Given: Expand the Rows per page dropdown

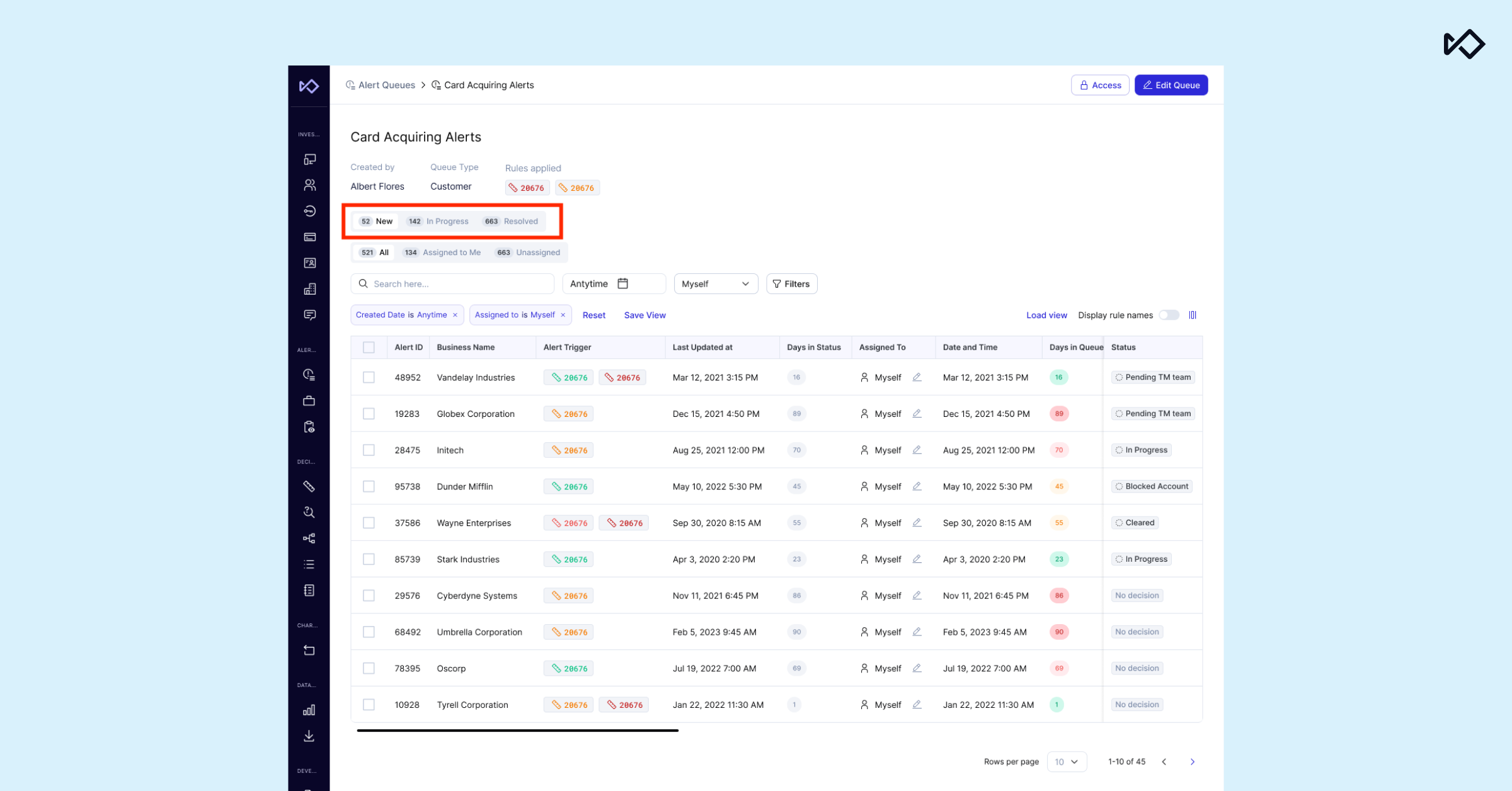Looking at the screenshot, I should pyautogui.click(x=1066, y=761).
